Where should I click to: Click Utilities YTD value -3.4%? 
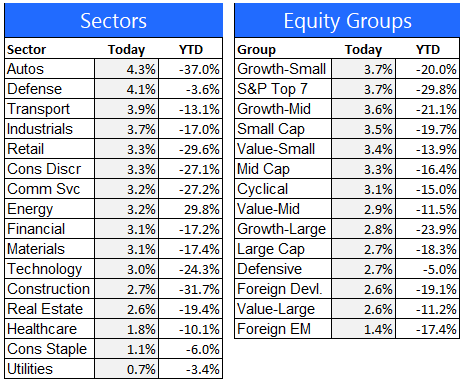tap(191, 369)
